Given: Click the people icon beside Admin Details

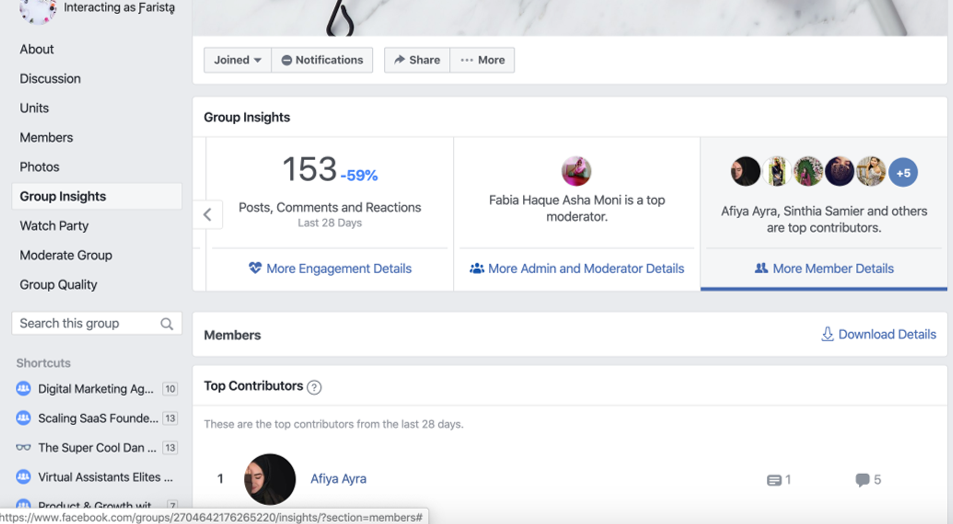Looking at the screenshot, I should coord(477,268).
